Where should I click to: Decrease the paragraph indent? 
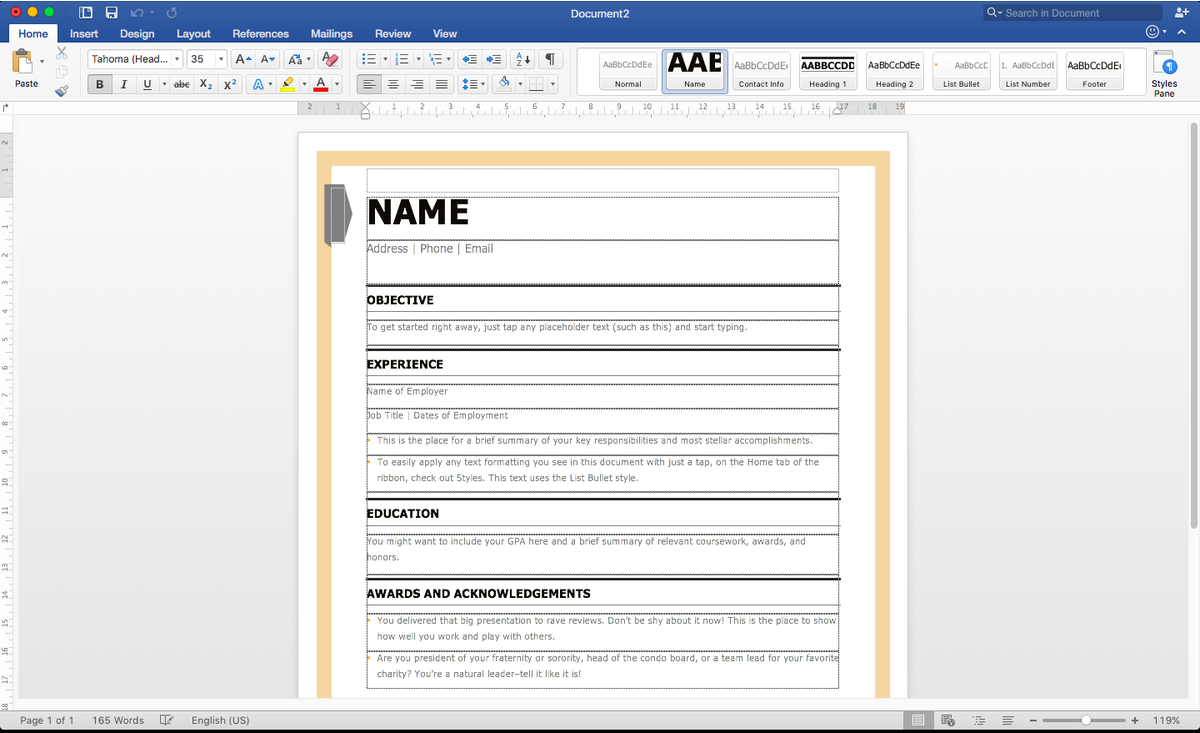click(x=469, y=59)
